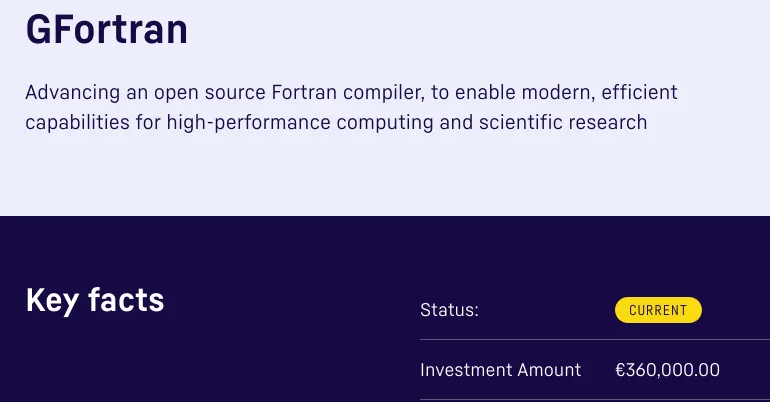Click the euro sign of the investment amount

(621, 370)
